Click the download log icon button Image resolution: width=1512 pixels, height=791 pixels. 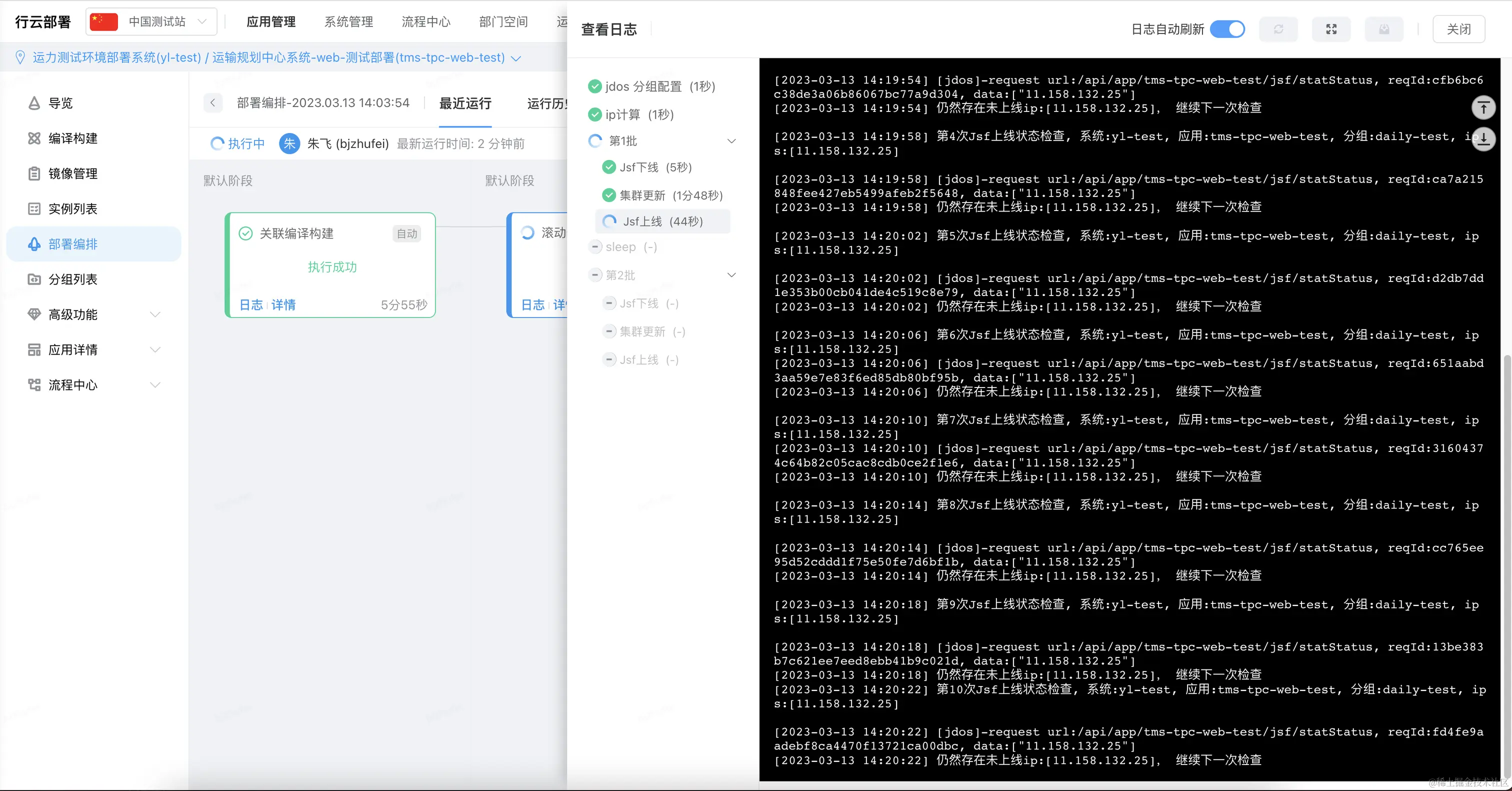click(1383, 29)
